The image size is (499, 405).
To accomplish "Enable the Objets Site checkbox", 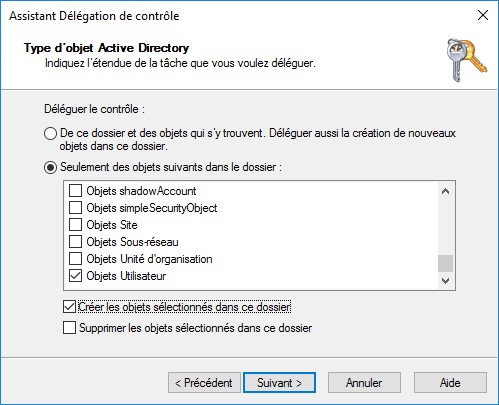I will (75, 225).
